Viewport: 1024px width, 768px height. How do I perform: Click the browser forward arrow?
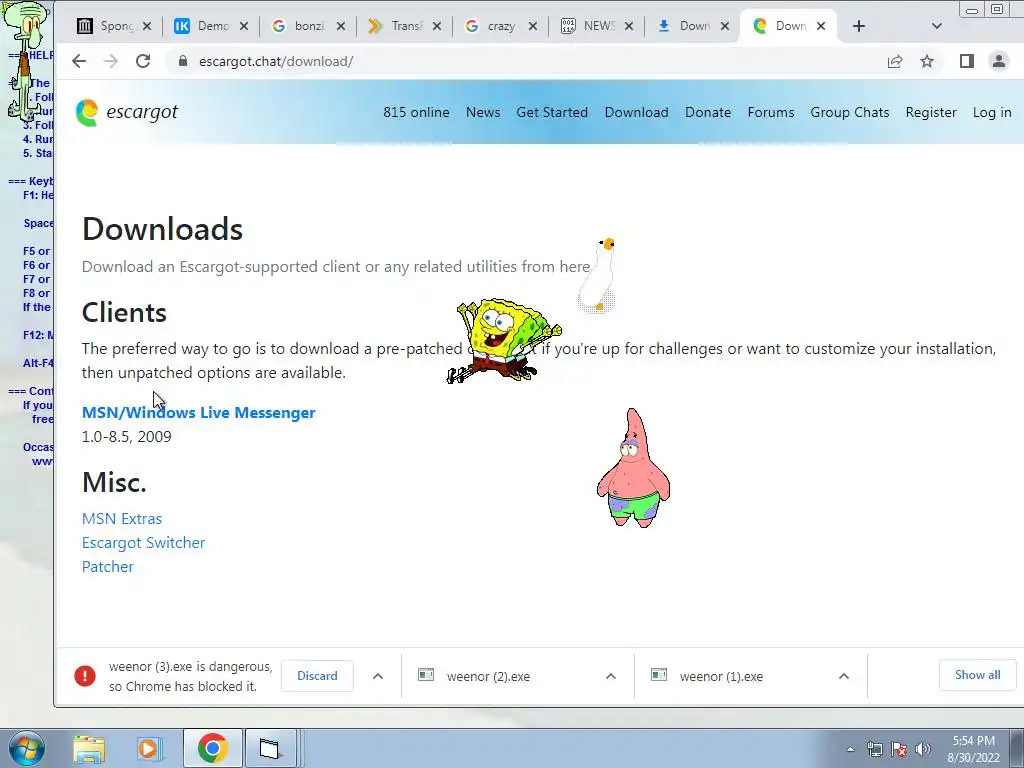click(x=111, y=61)
